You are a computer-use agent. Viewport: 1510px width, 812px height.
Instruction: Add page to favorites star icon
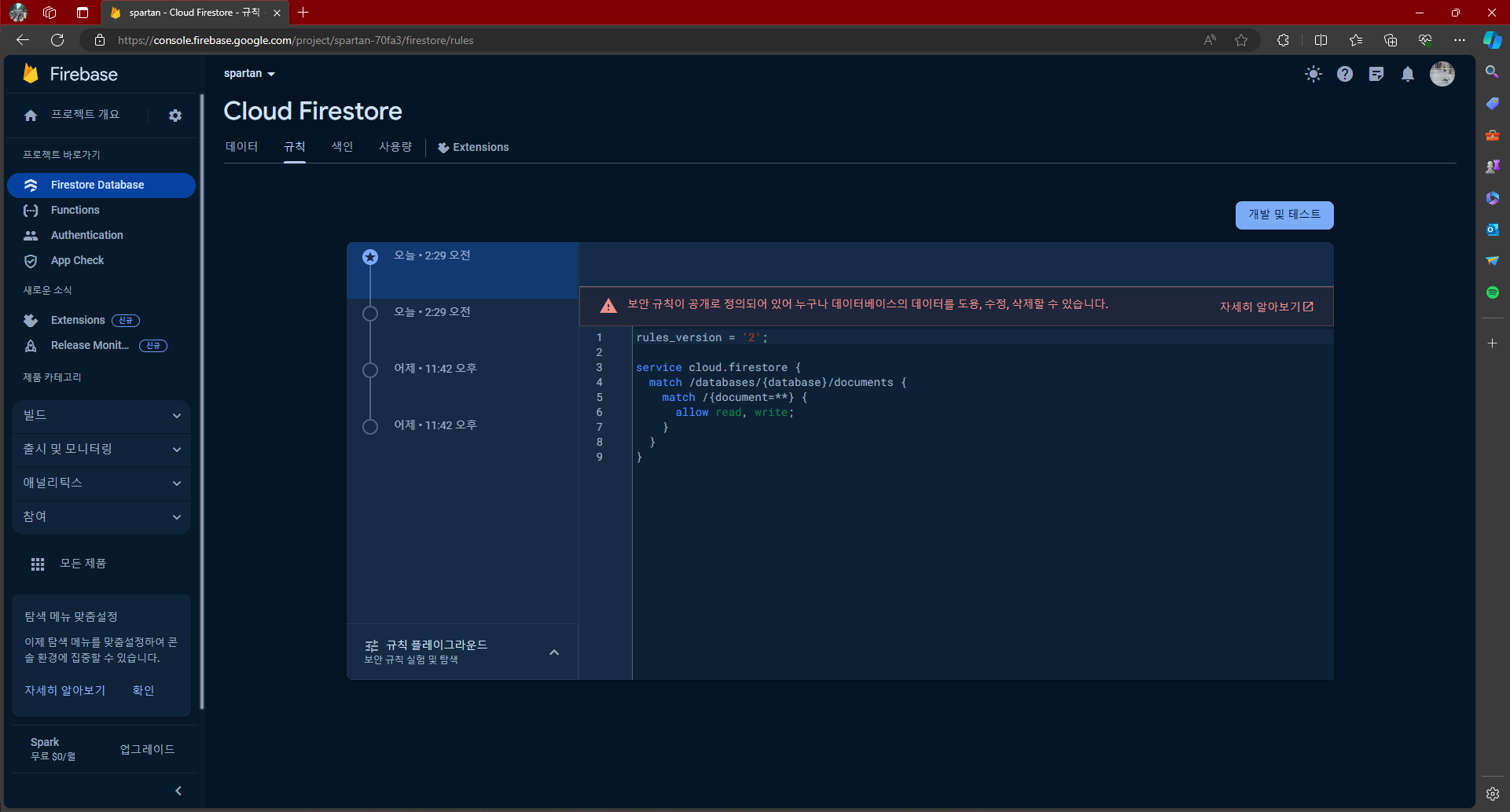pyautogui.click(x=1241, y=40)
